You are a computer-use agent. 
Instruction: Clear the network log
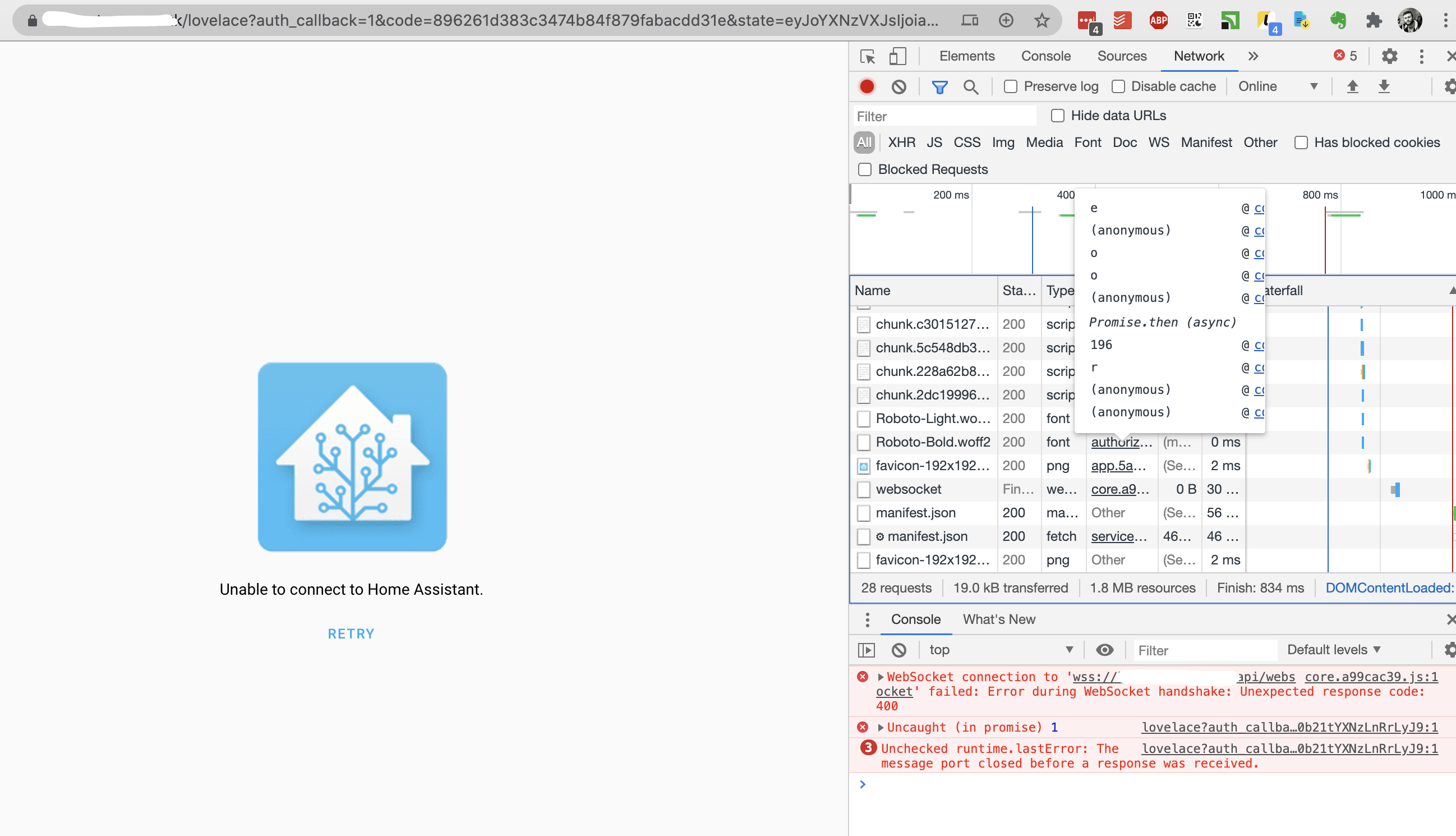tap(899, 87)
